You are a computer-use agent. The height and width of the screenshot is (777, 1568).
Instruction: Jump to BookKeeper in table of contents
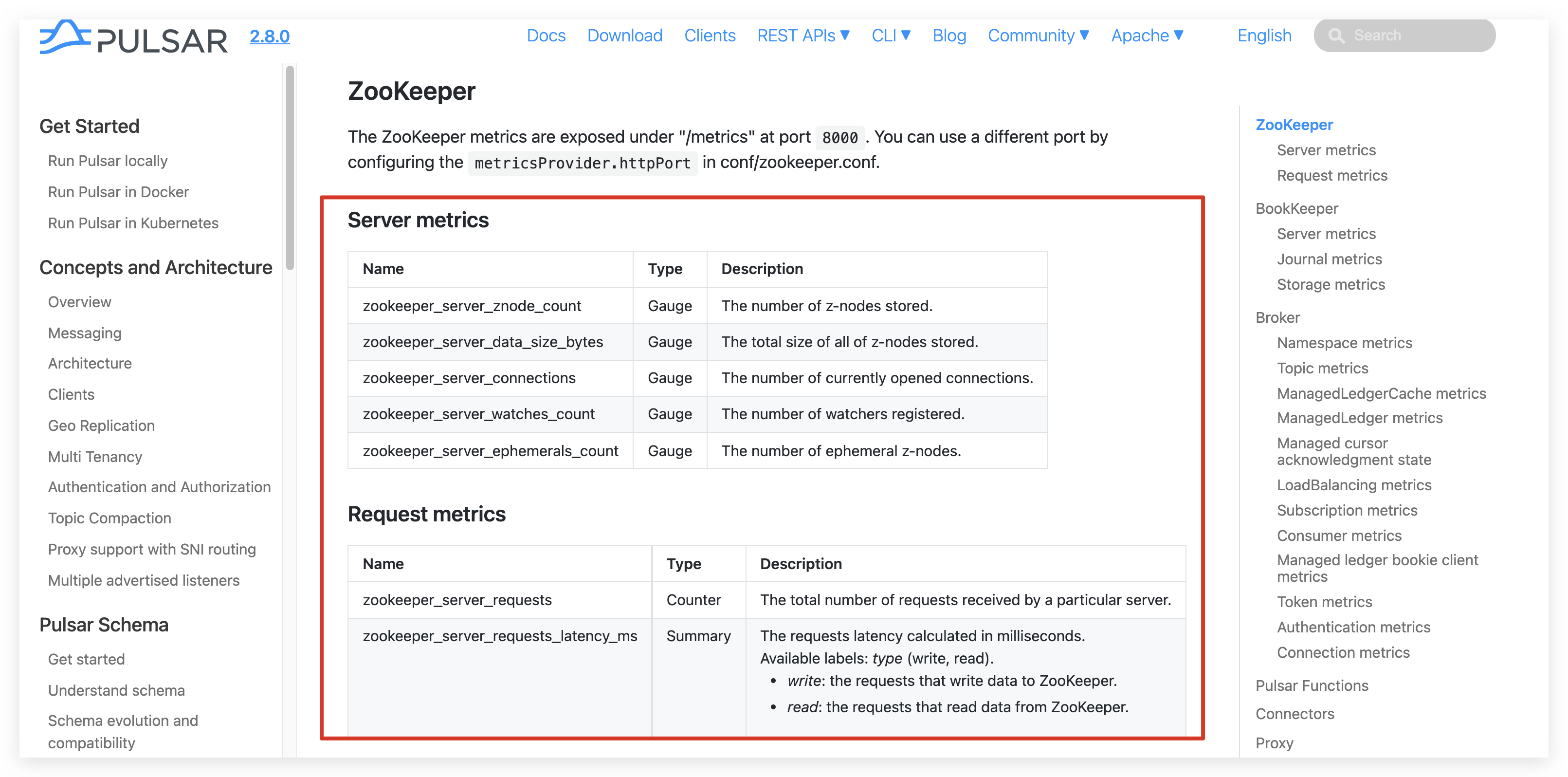[x=1296, y=208]
